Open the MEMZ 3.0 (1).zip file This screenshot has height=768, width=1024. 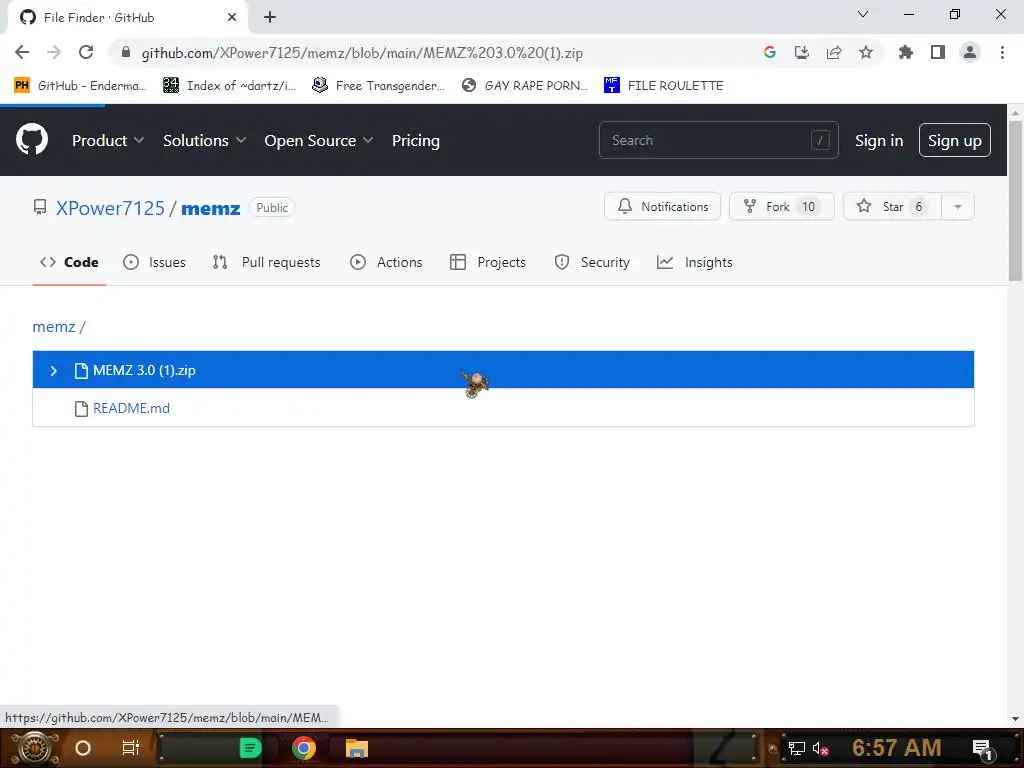tap(144, 370)
